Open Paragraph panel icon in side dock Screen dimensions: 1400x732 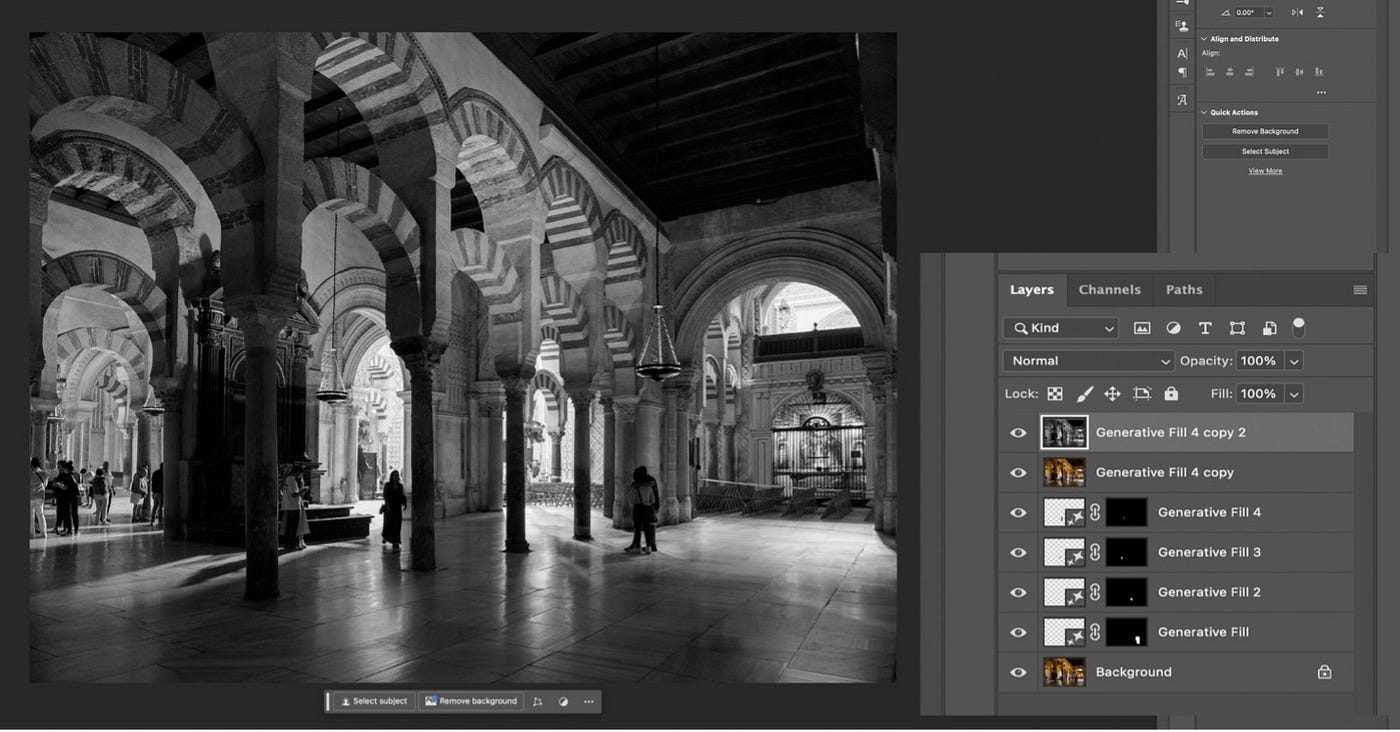pyautogui.click(x=1182, y=72)
